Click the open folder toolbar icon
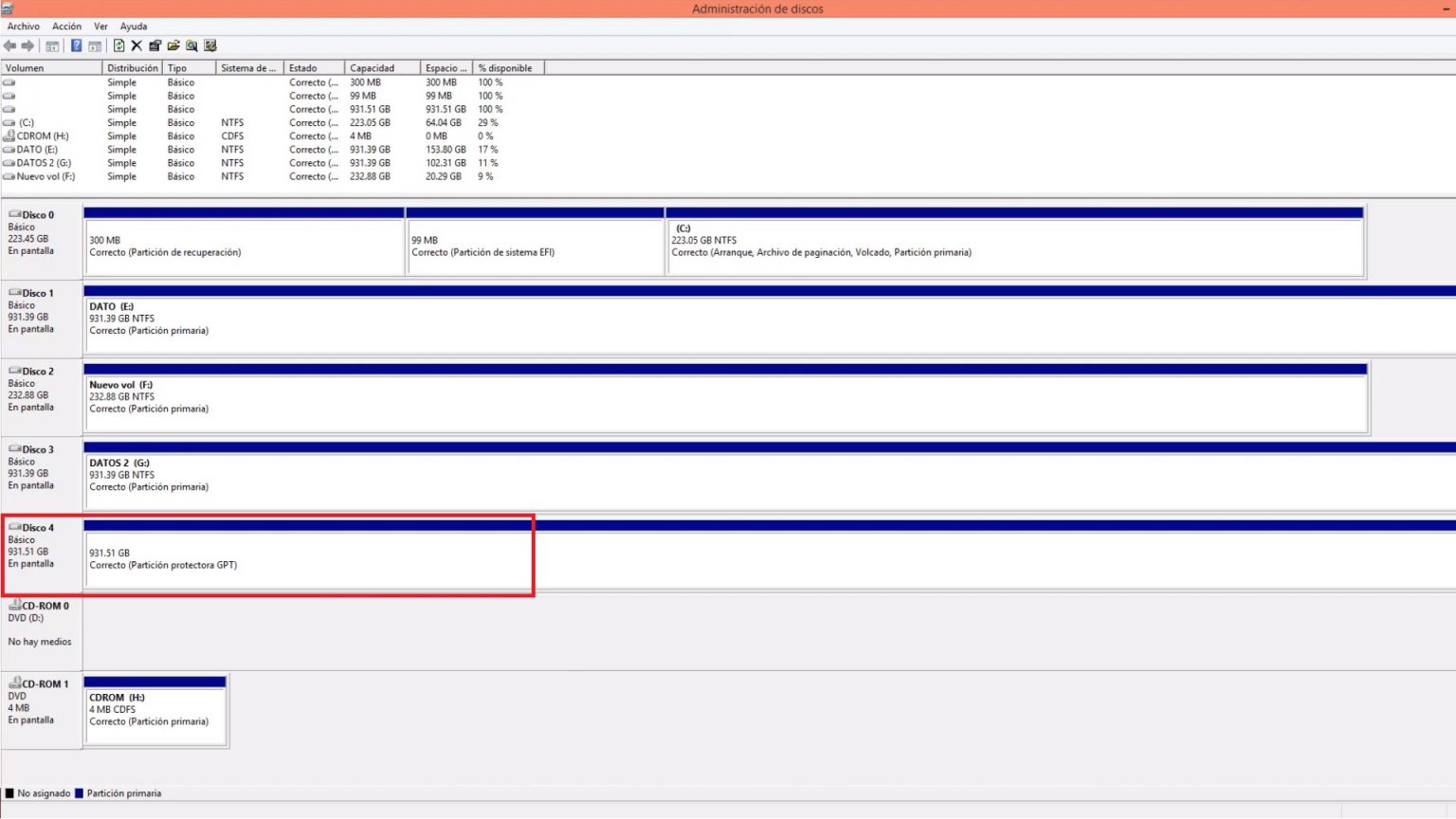Image resolution: width=1456 pixels, height=819 pixels. coord(173,45)
